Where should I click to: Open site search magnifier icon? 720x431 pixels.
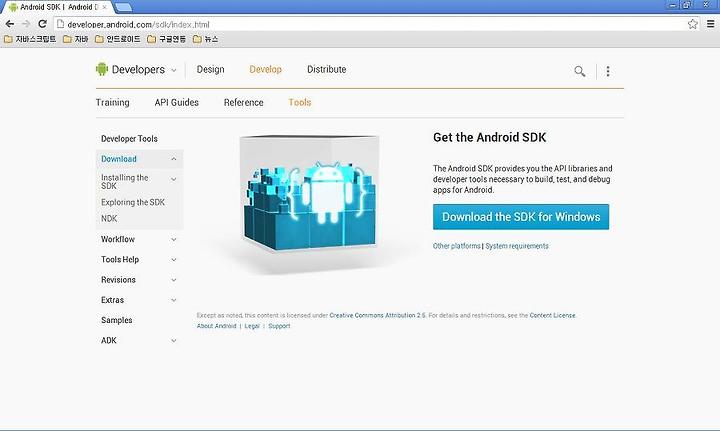tap(579, 71)
